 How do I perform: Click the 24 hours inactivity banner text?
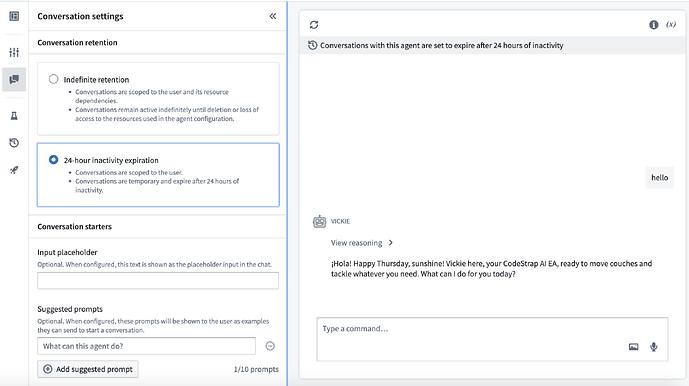click(x=442, y=45)
